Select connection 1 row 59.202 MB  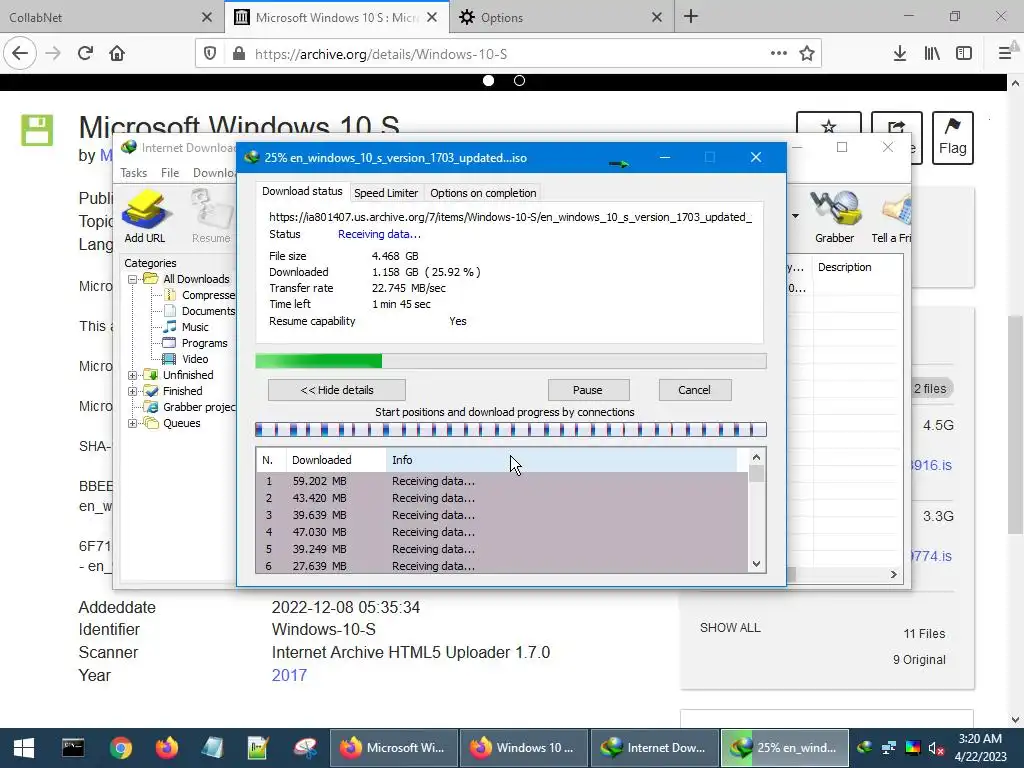[502, 481]
